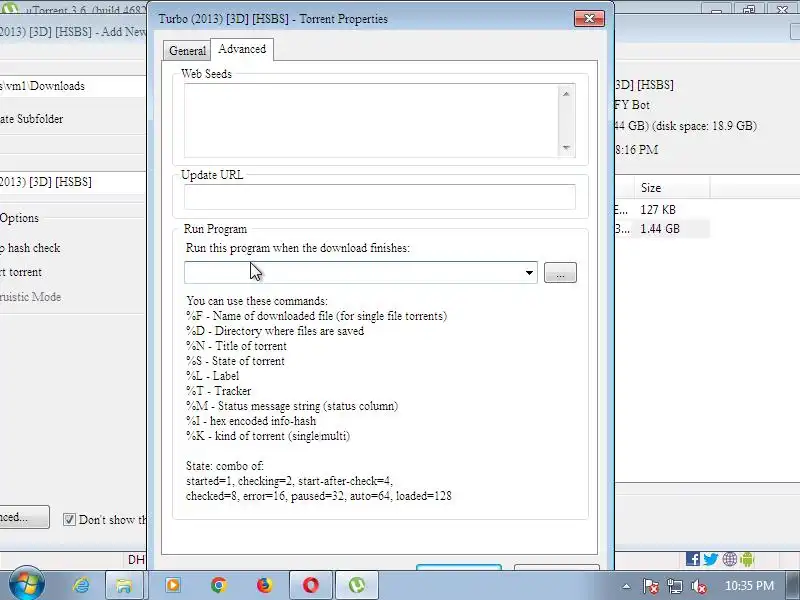Click the '%T - Tracker' line
The width and height of the screenshot is (800, 600).
tap(218, 391)
